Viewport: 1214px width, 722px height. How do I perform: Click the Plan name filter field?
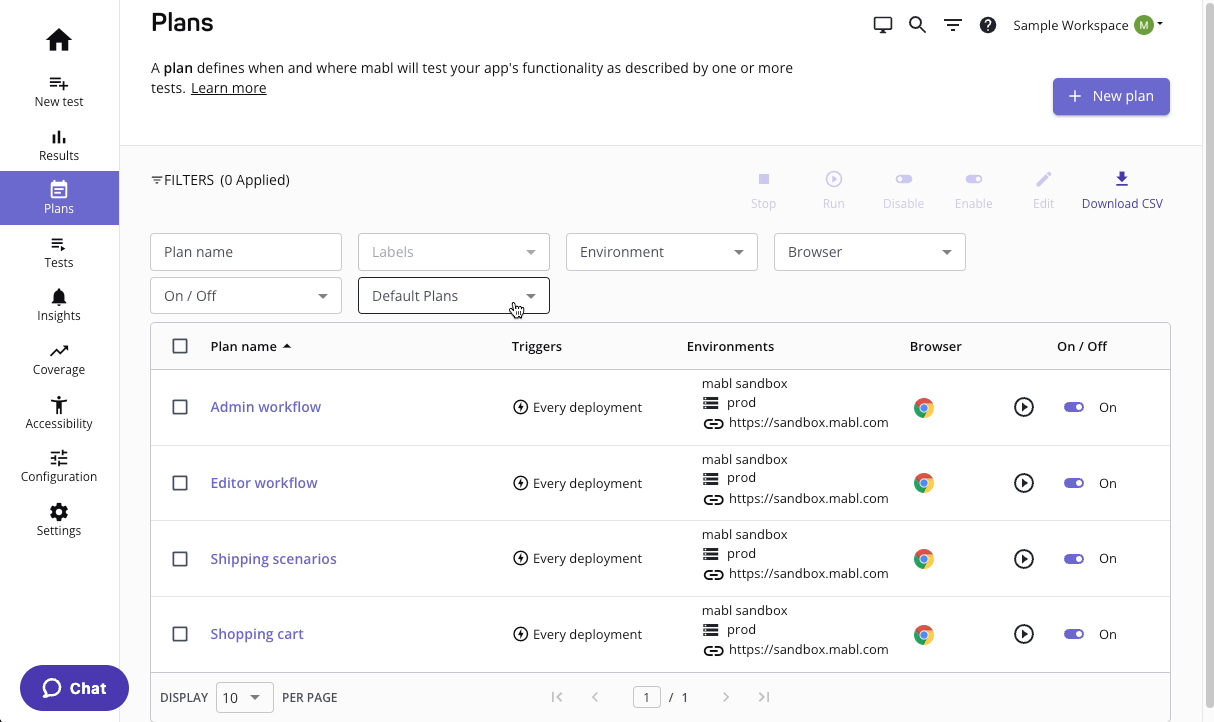[246, 252]
